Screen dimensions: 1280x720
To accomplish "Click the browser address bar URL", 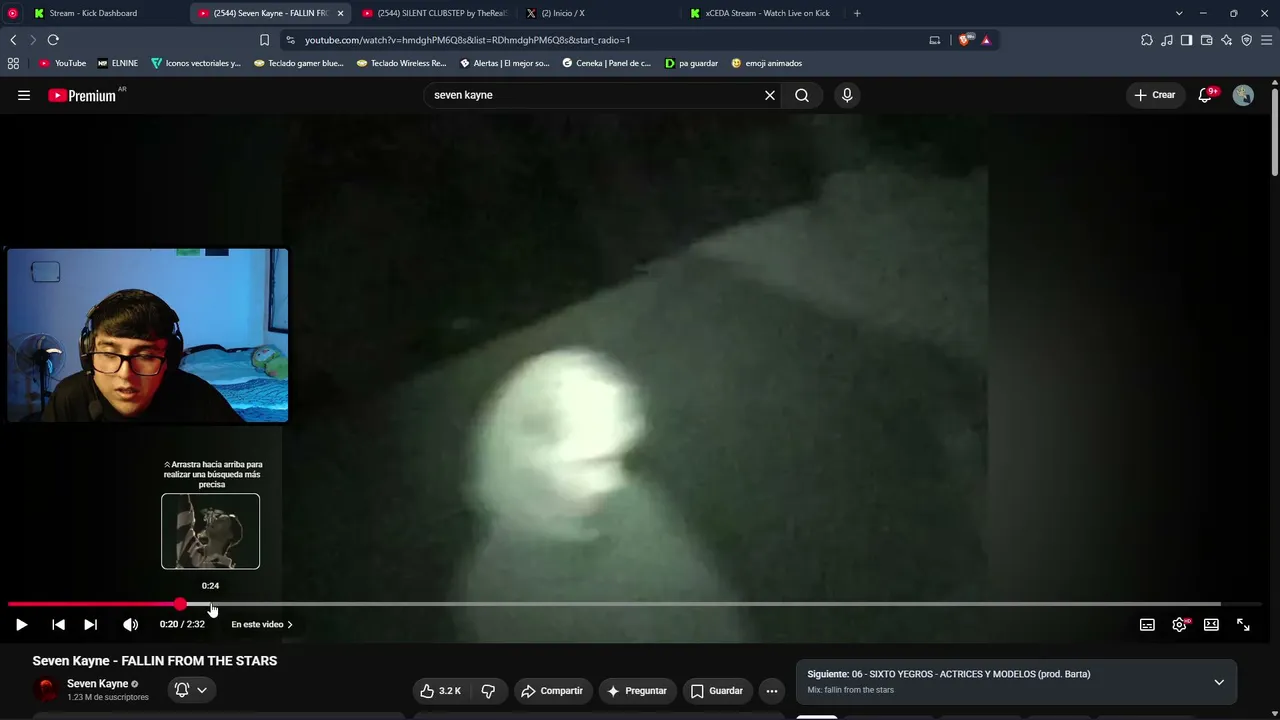I will pos(467,40).
